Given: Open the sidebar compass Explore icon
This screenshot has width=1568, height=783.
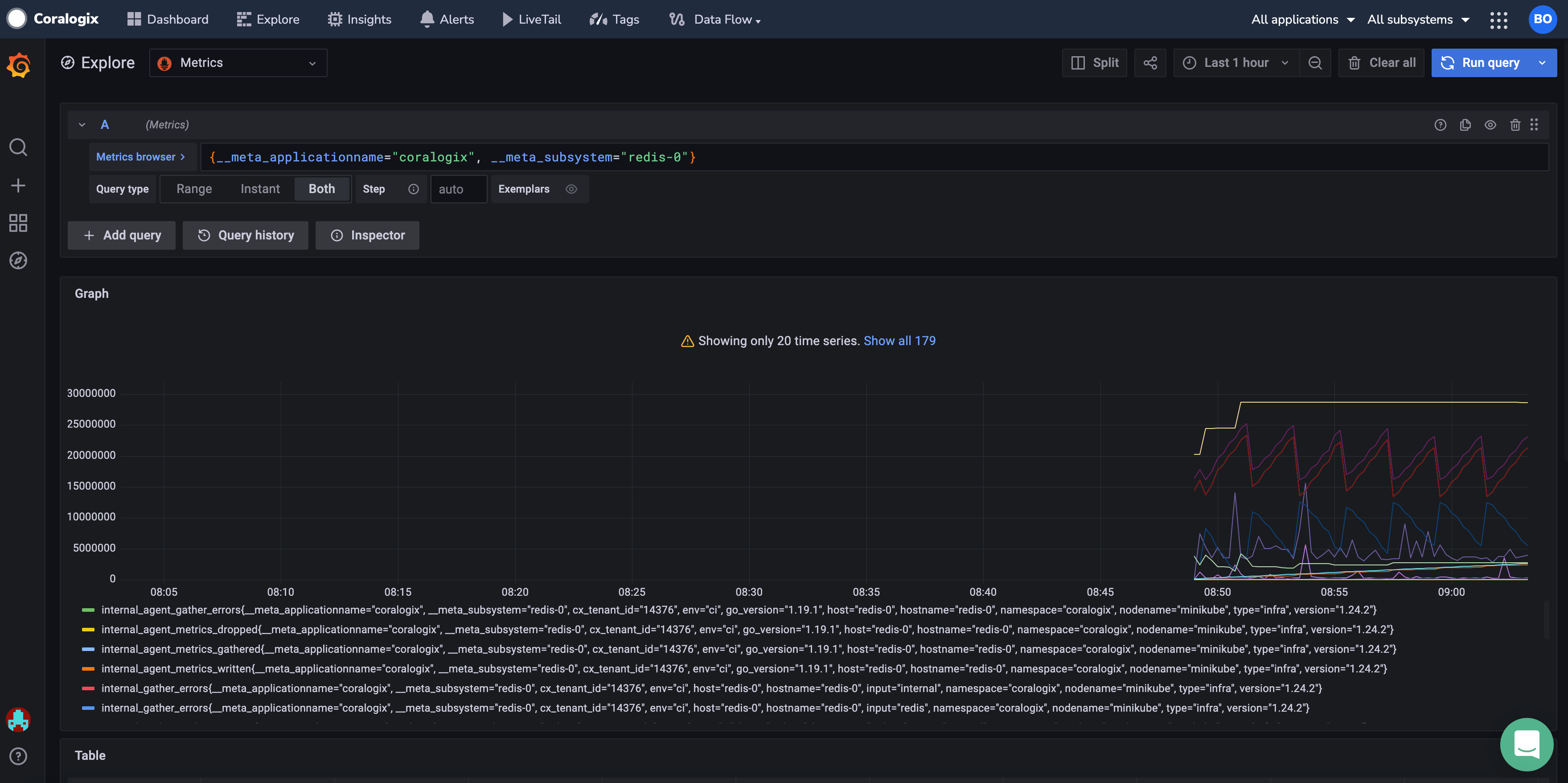Looking at the screenshot, I should point(18,260).
